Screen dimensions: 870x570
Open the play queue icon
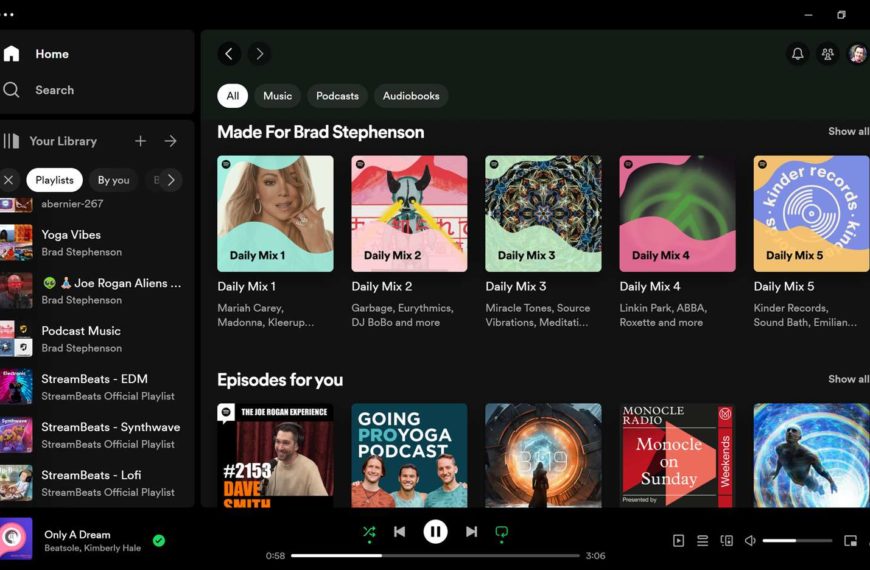(702, 540)
